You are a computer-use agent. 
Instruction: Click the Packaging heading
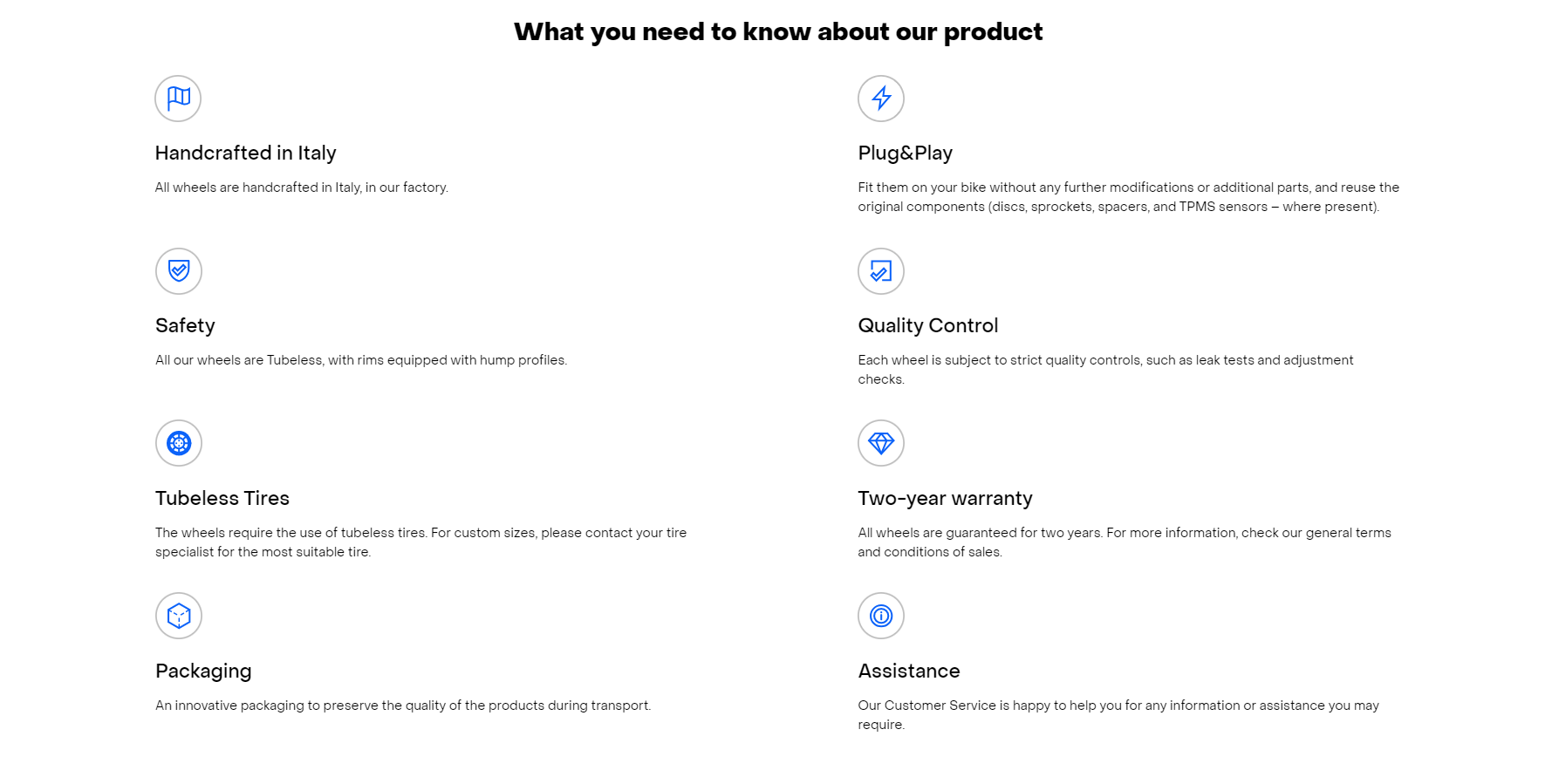(203, 672)
